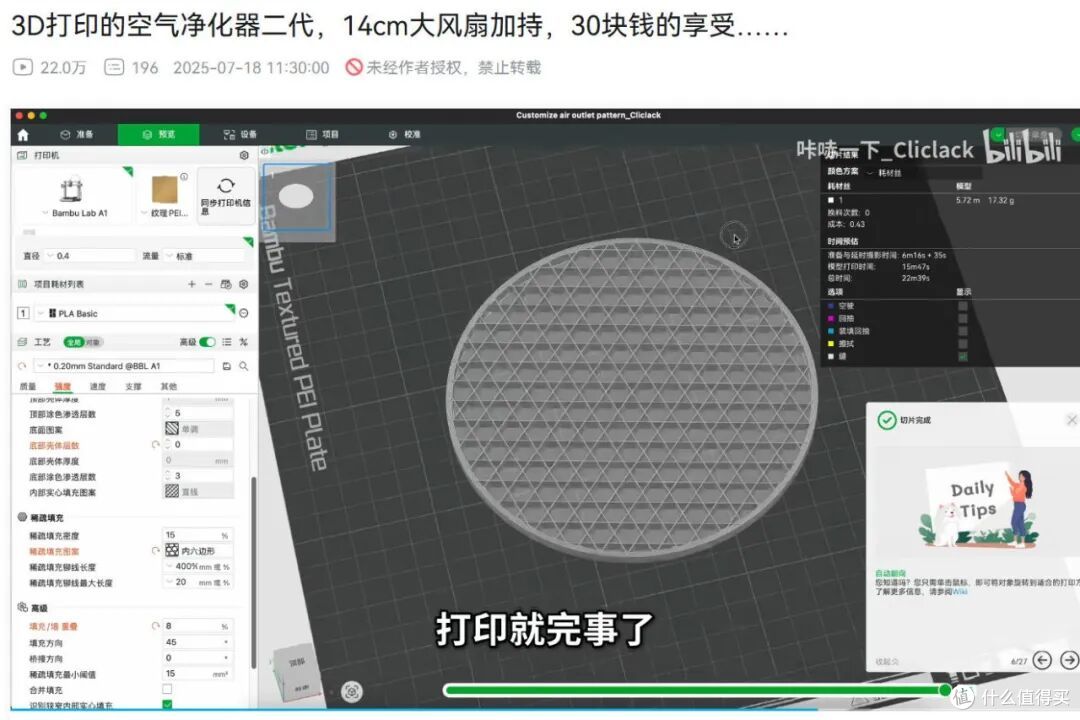Switch to the 设备 tab
The height and width of the screenshot is (720, 1080).
240,134
